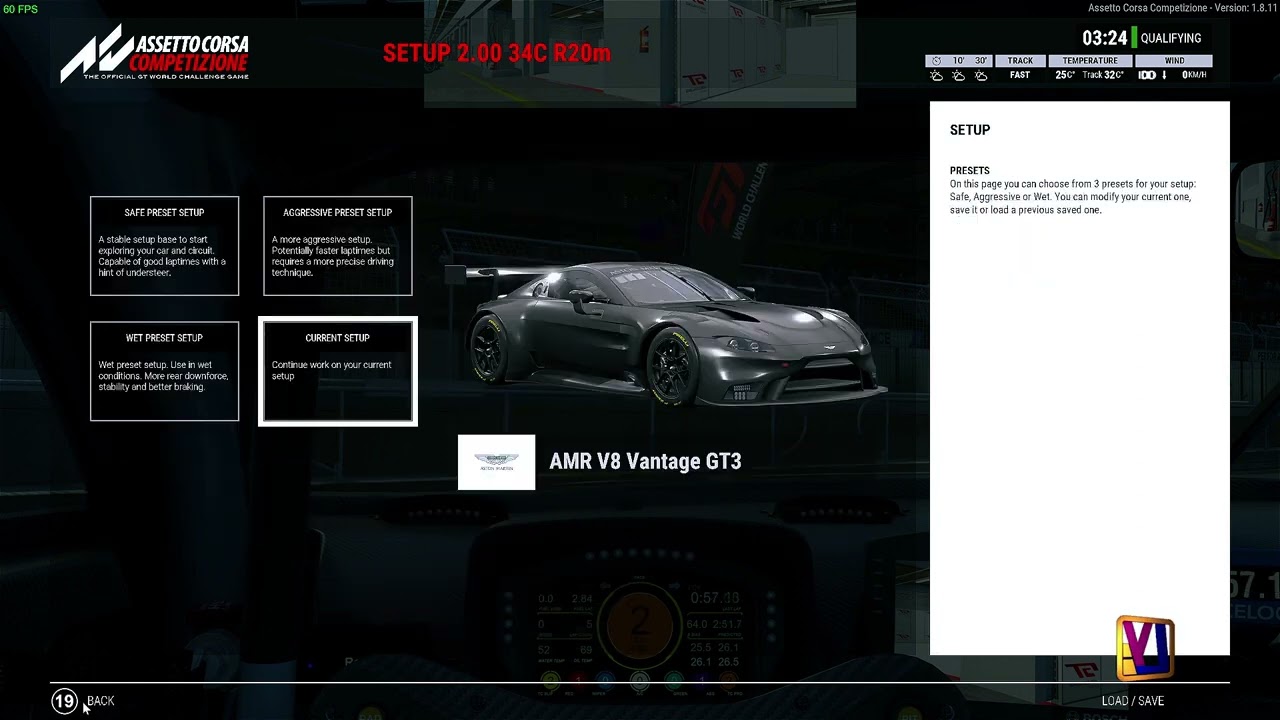The image size is (1280, 720).
Task: Click the 25C° air temperature value
Action: tap(1065, 75)
